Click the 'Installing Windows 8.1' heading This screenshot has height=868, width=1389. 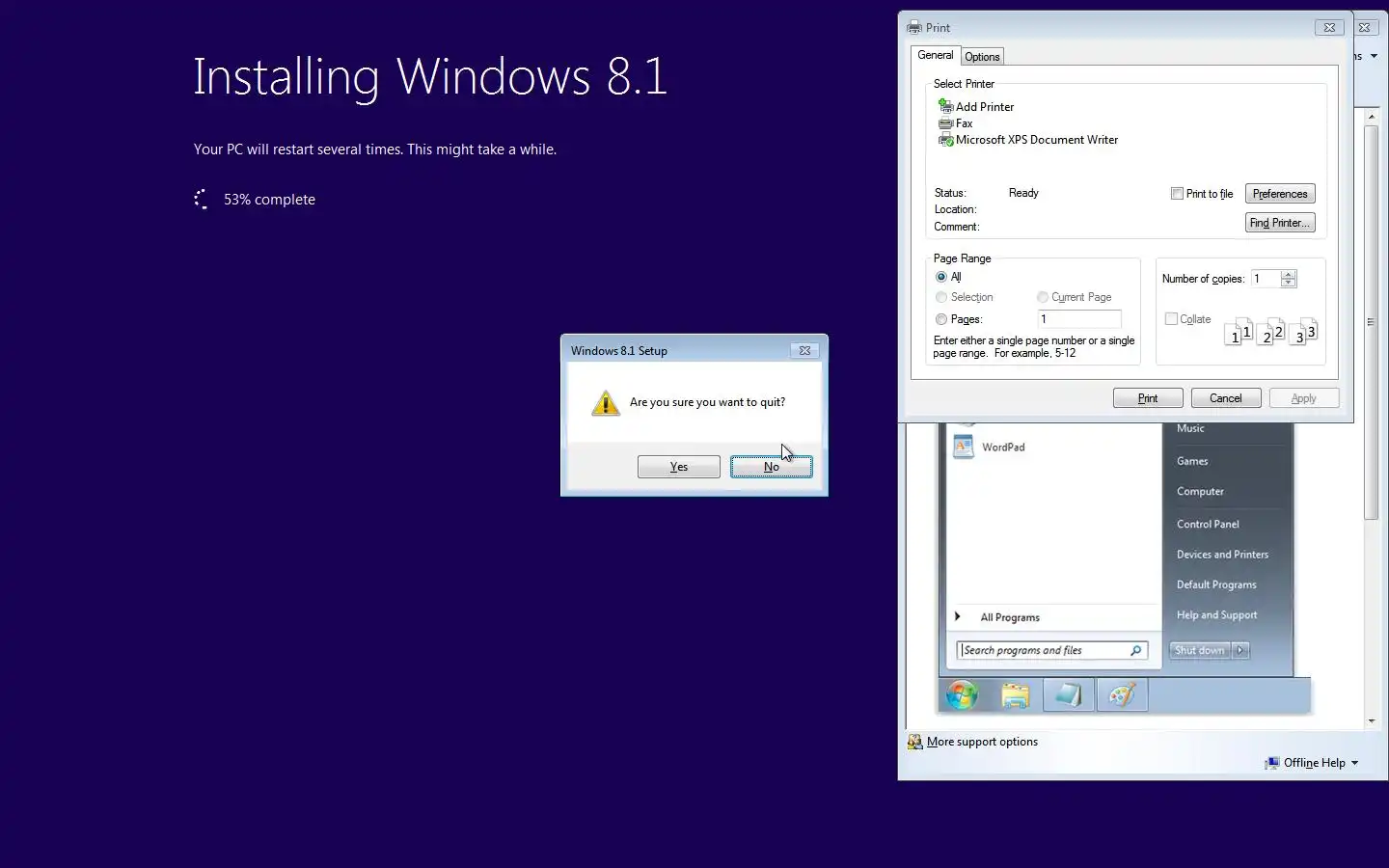[430, 77]
